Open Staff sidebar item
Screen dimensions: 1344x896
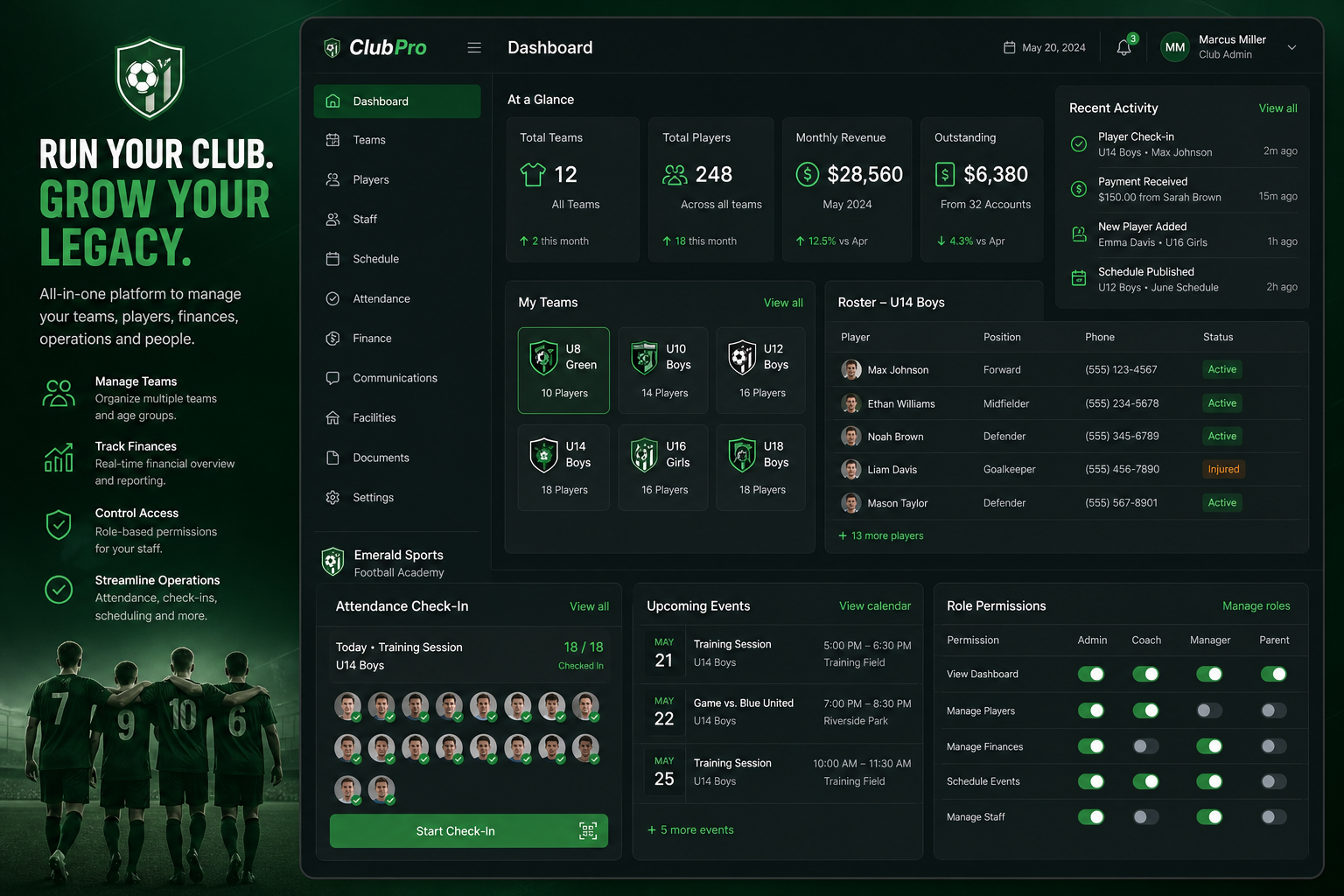point(397,219)
